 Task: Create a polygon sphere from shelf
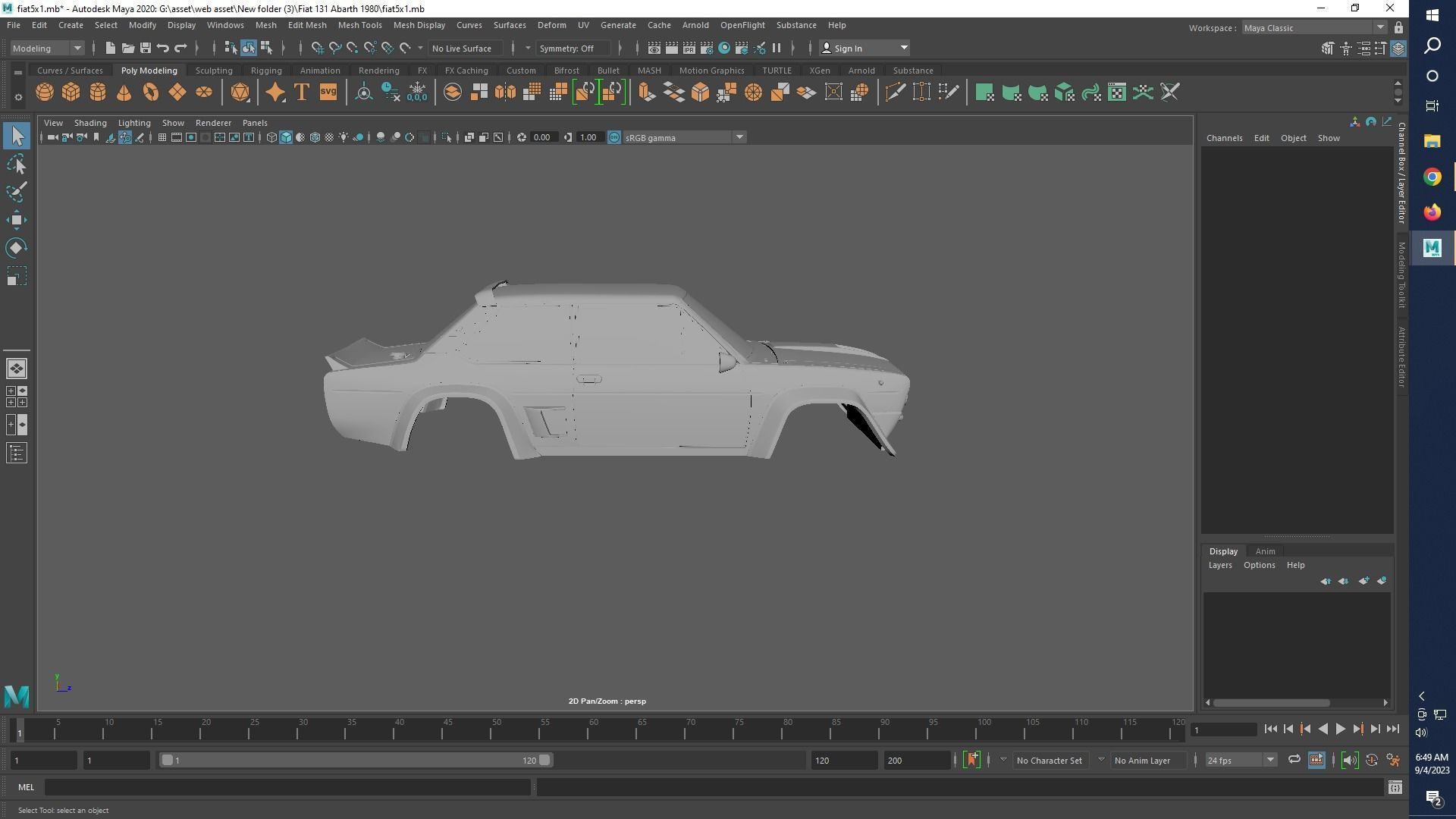45,93
